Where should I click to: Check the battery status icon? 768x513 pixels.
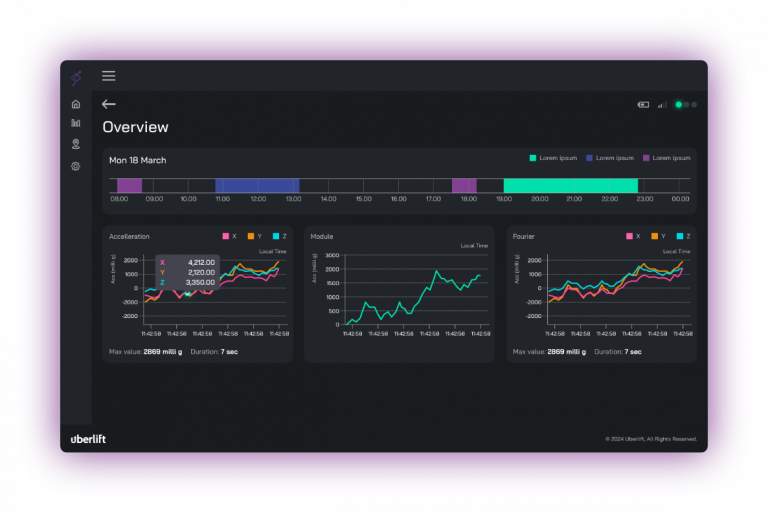[x=643, y=104]
